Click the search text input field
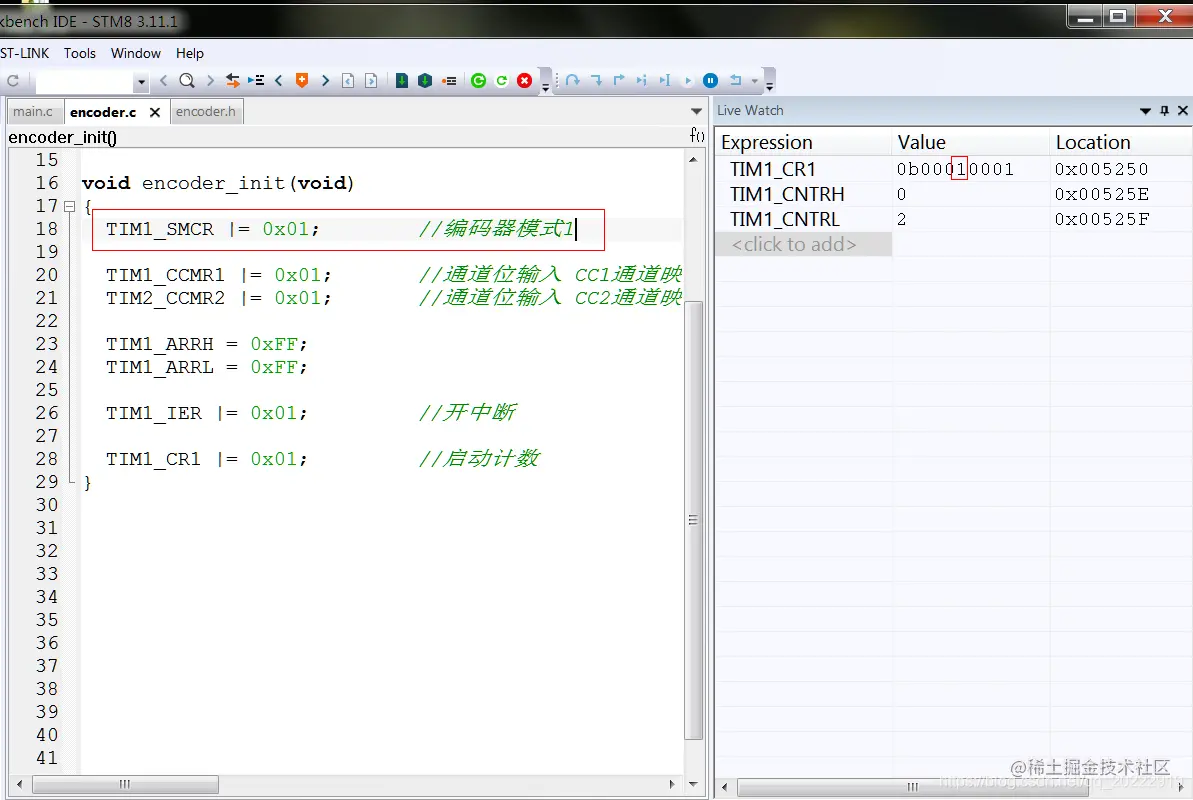The width and height of the screenshot is (1193, 800). pyautogui.click(x=84, y=81)
